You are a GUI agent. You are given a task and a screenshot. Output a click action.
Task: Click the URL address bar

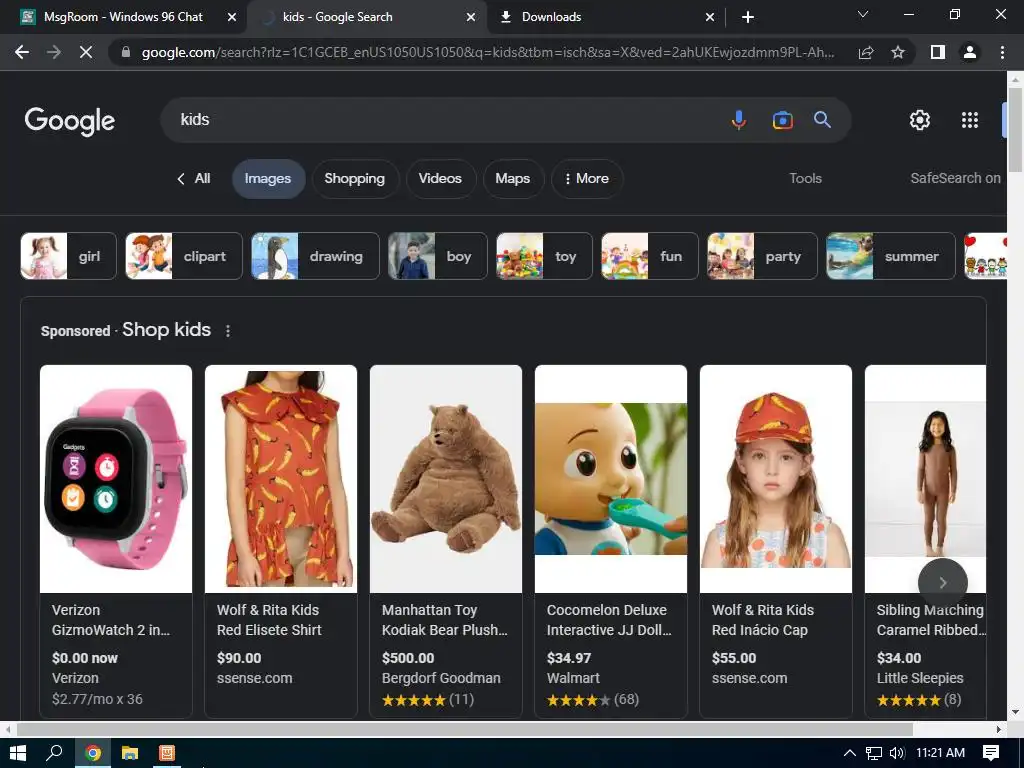488,52
